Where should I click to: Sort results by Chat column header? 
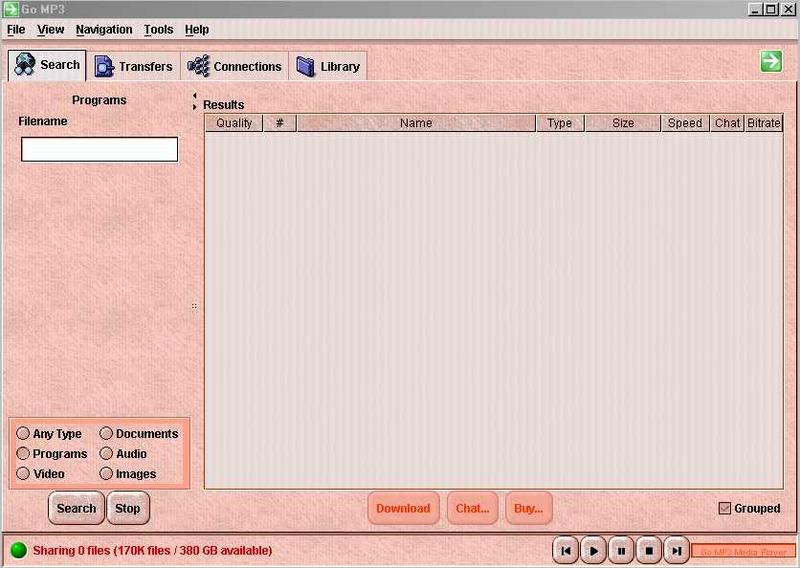tap(727, 123)
